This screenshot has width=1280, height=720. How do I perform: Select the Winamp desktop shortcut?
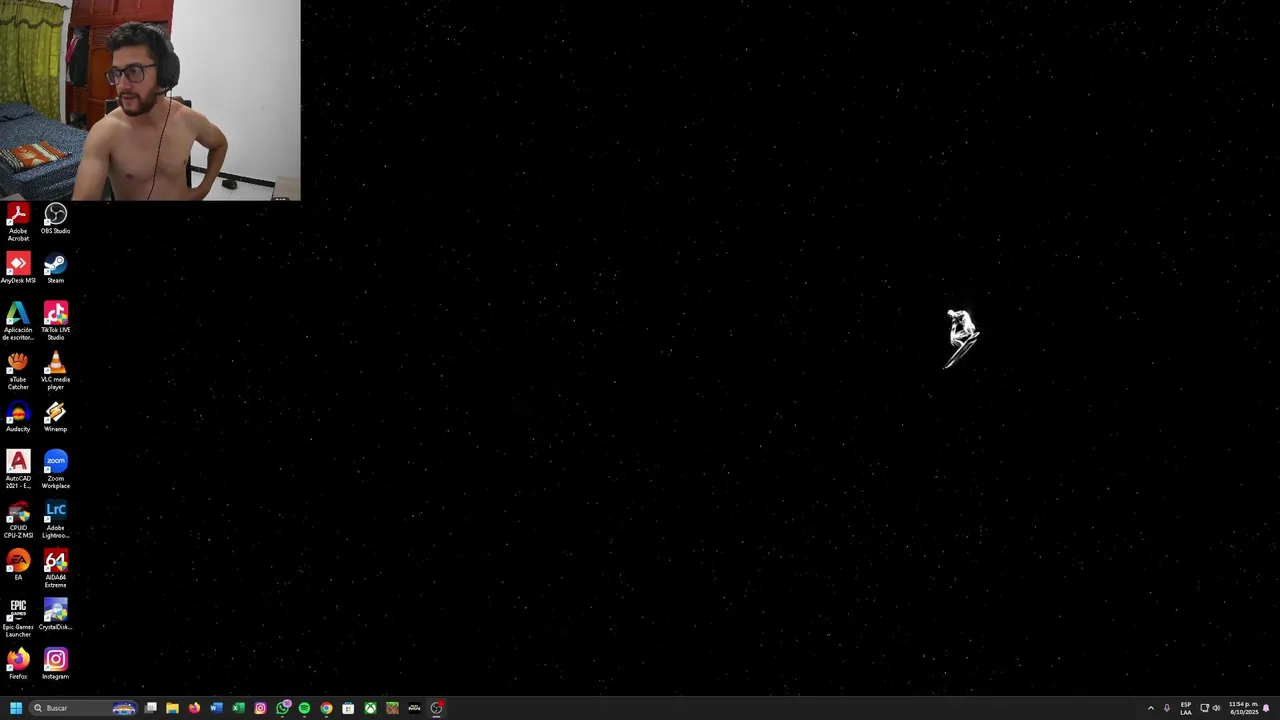click(x=55, y=417)
